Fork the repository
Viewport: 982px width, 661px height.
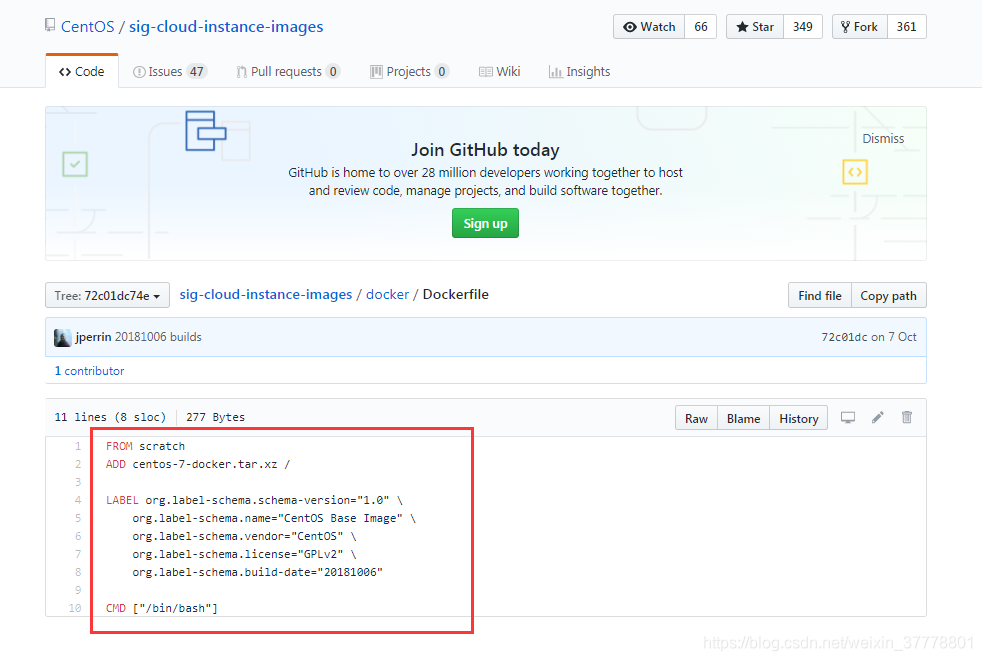tap(860, 27)
